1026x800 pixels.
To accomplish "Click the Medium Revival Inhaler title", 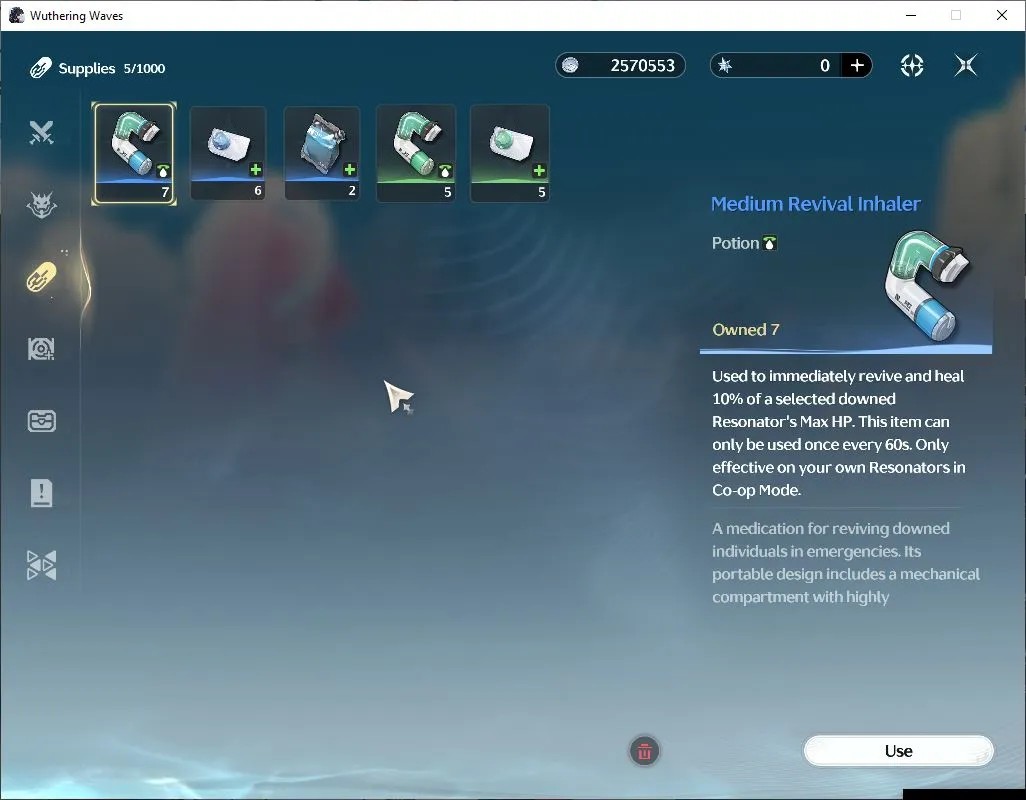I will [815, 204].
